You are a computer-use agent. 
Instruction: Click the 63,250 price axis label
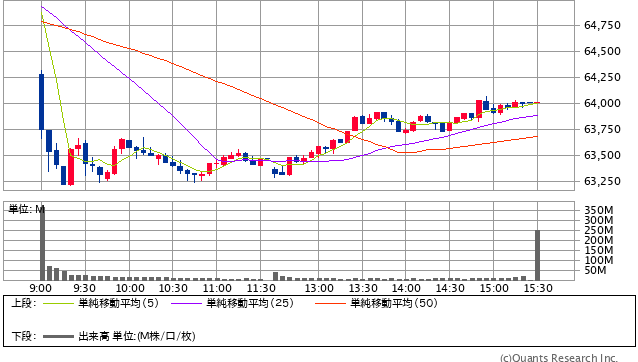tap(602, 181)
